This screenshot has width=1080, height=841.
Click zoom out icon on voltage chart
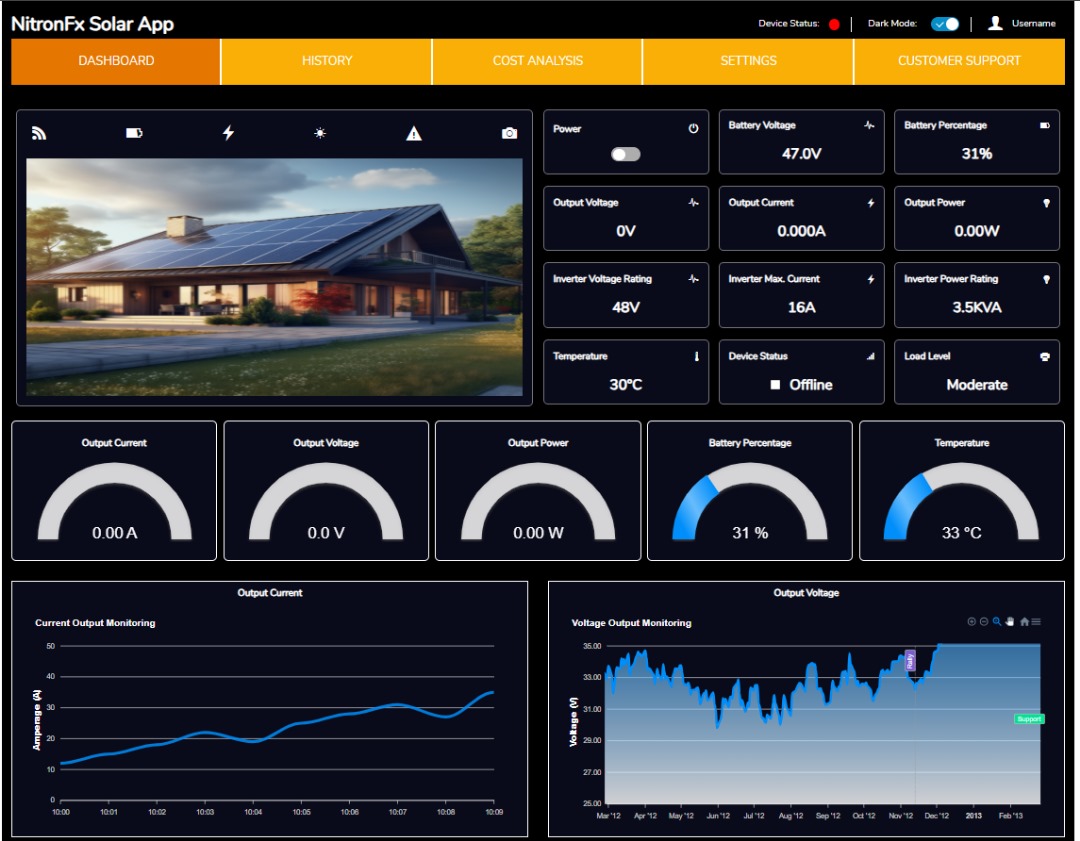pos(984,622)
